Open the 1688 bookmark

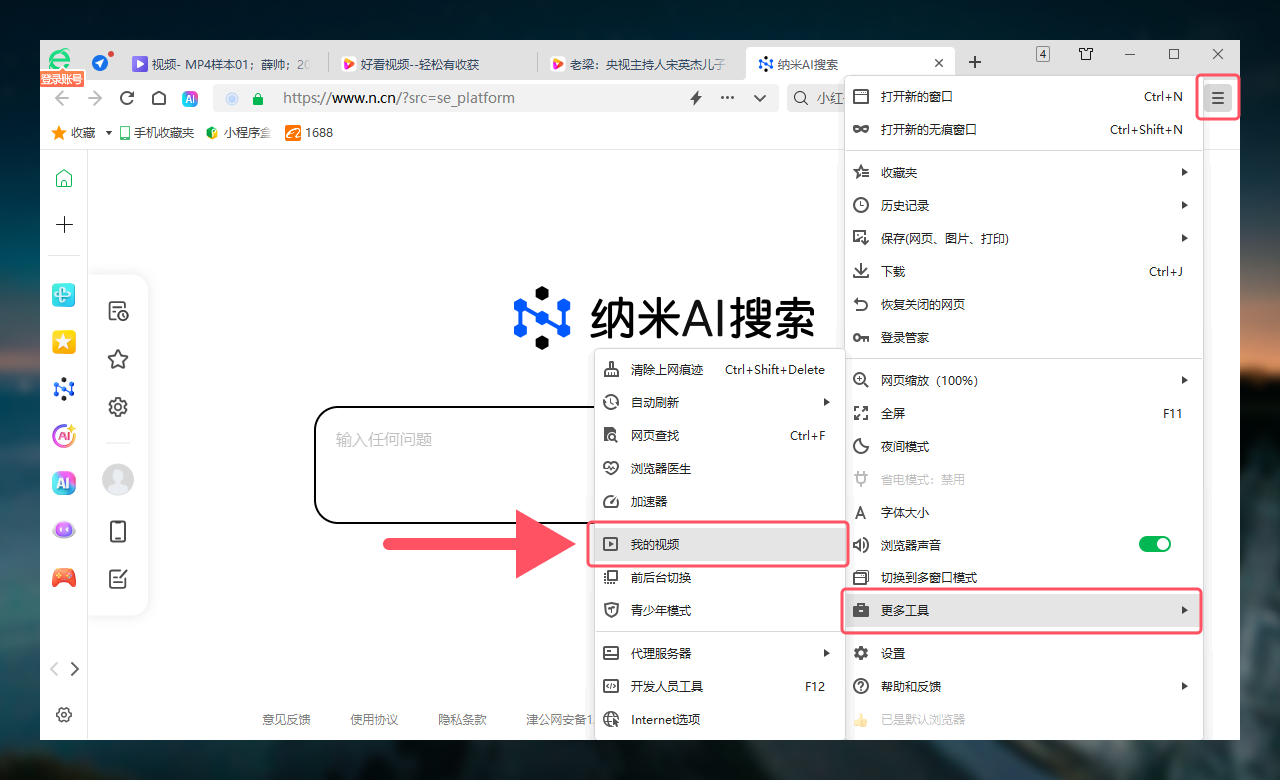[309, 132]
